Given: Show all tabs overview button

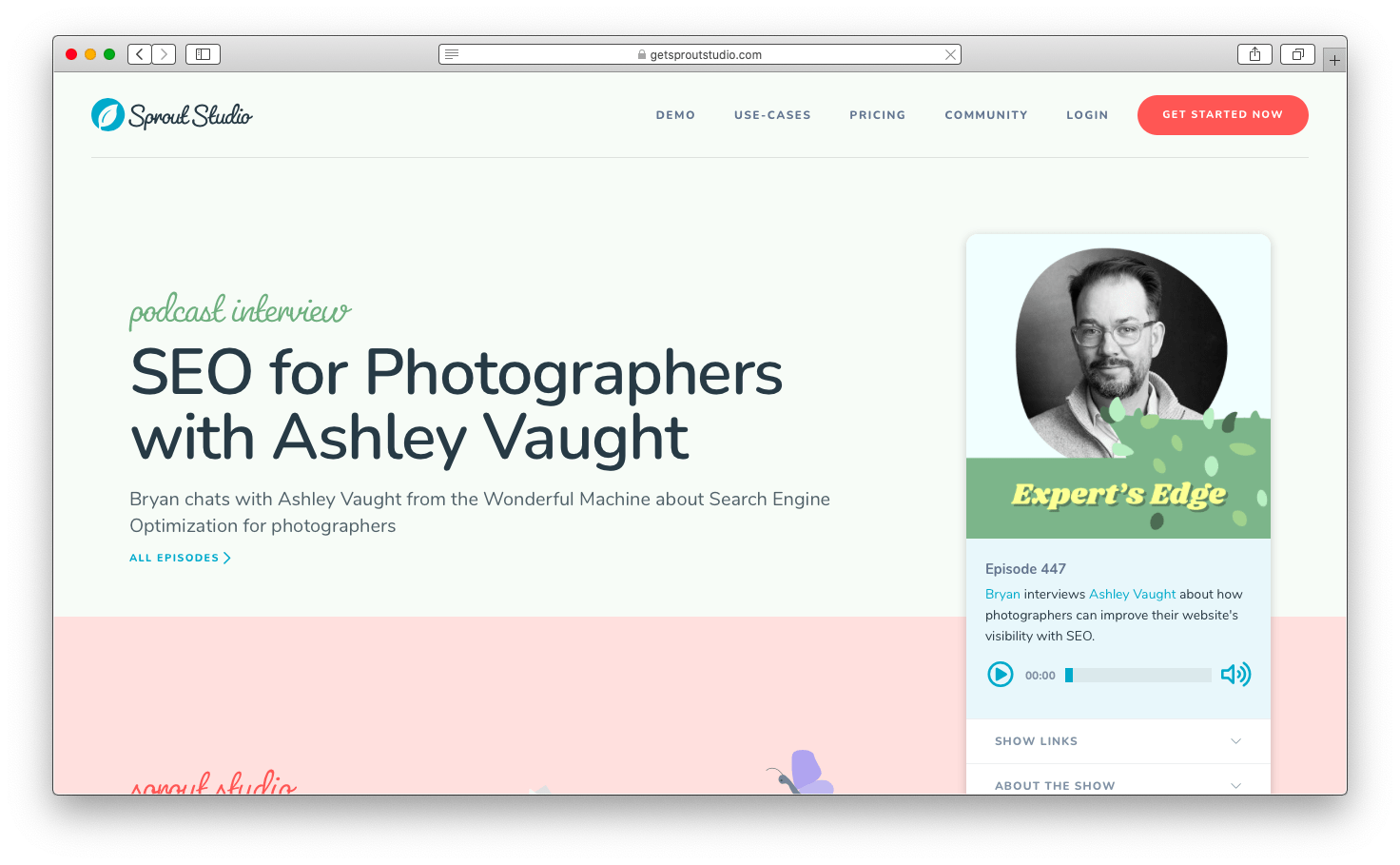Looking at the screenshot, I should [x=1297, y=54].
